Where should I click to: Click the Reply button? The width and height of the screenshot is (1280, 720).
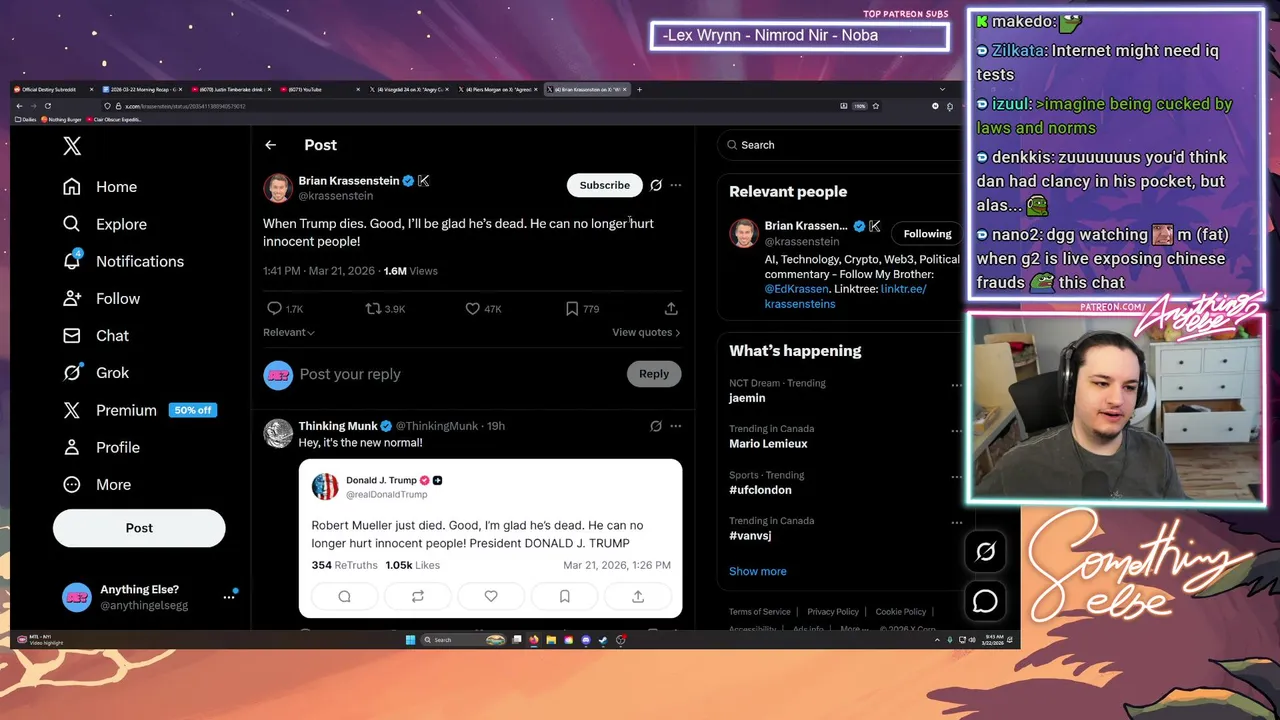654,374
